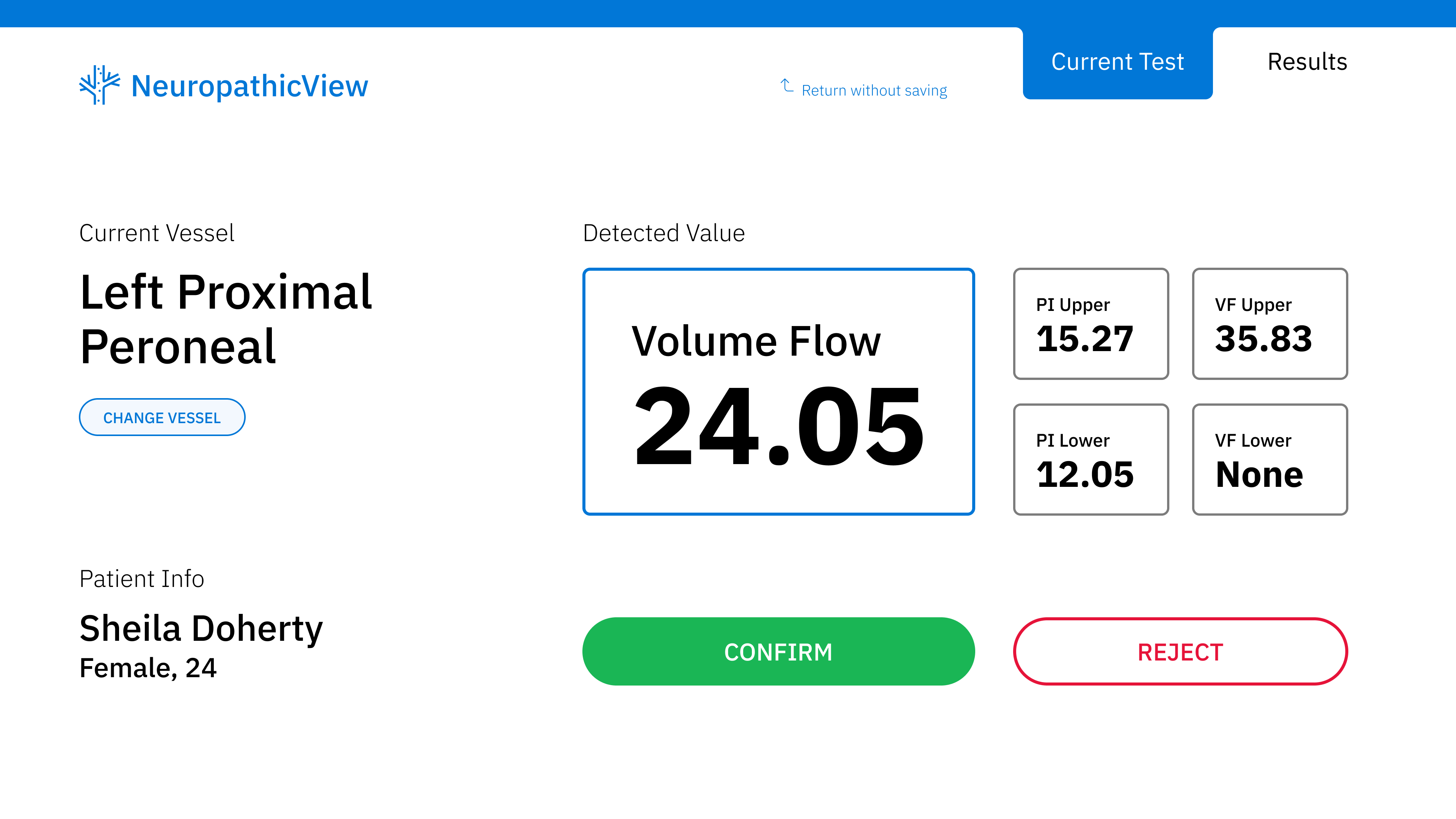The height and width of the screenshot is (819, 1456).
Task: Select the VF Lower tile
Action: [1269, 460]
